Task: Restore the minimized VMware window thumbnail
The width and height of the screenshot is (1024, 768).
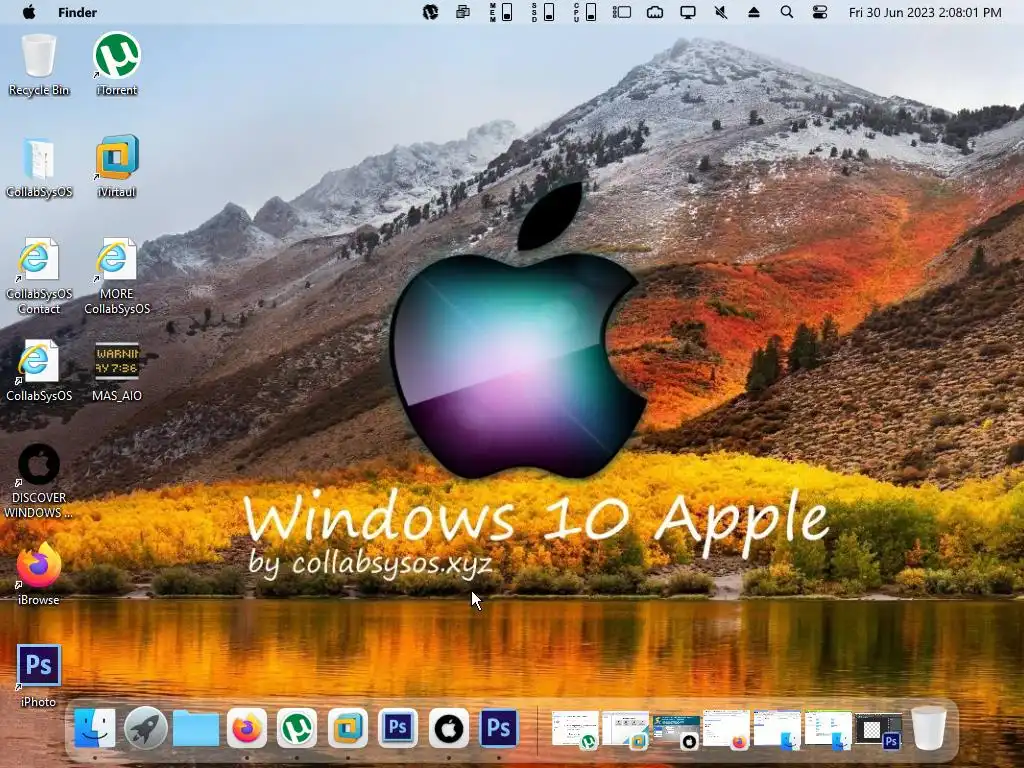Action: click(626, 729)
